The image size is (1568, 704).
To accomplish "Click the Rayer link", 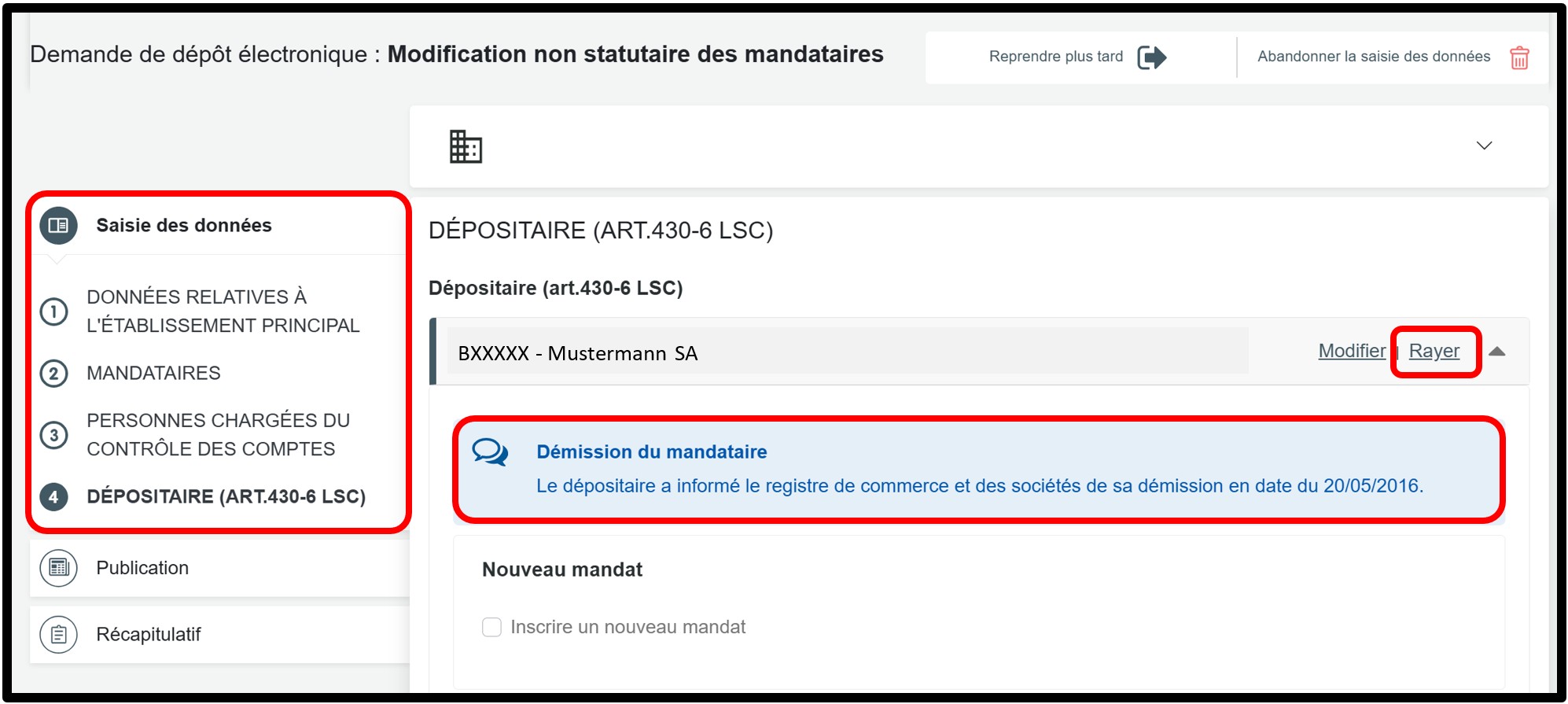I will [1434, 351].
